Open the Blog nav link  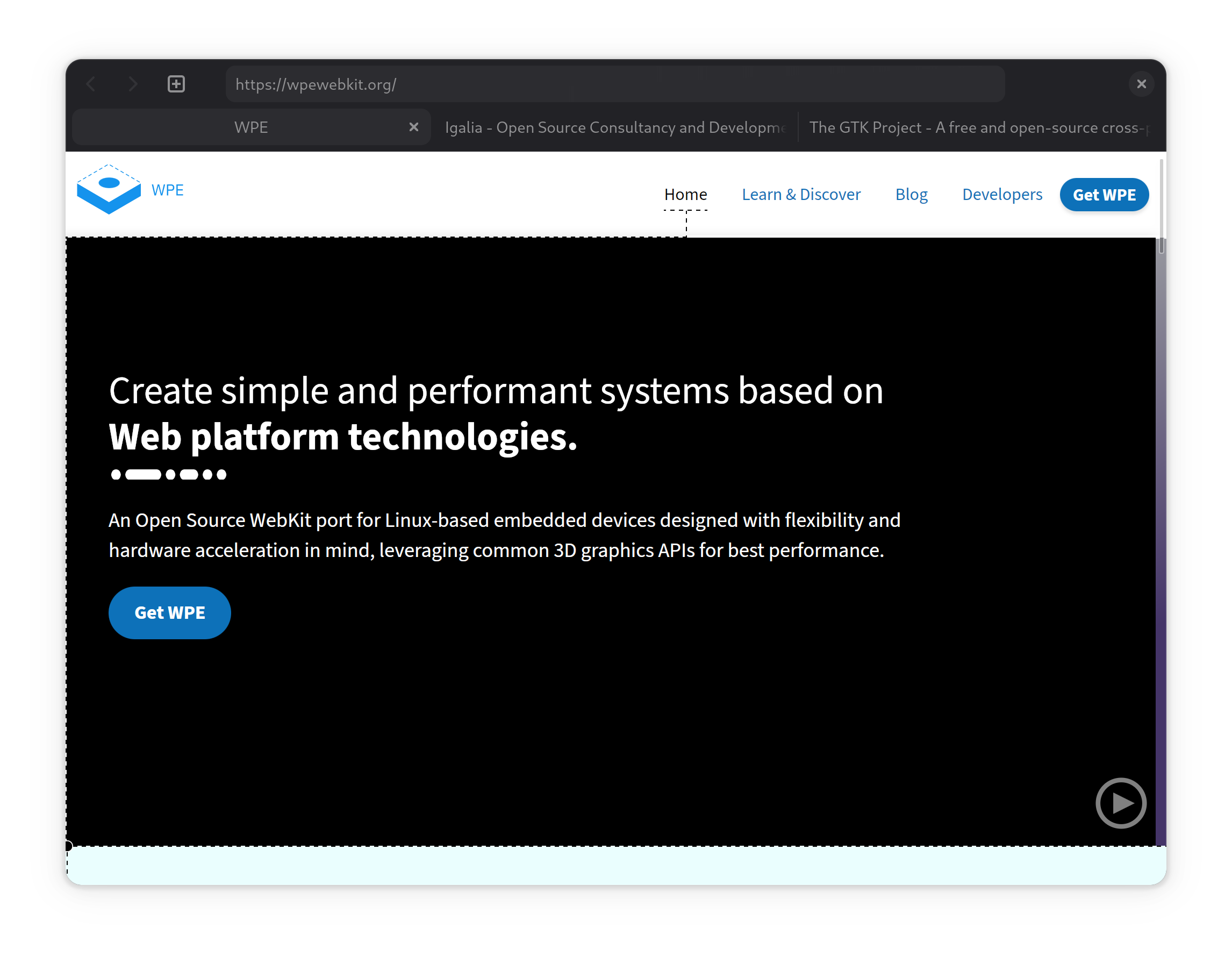tap(911, 195)
